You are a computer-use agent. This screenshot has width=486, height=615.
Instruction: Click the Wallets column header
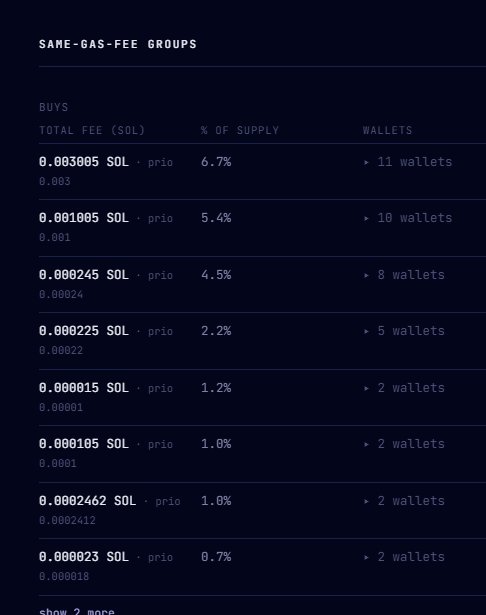click(x=388, y=130)
